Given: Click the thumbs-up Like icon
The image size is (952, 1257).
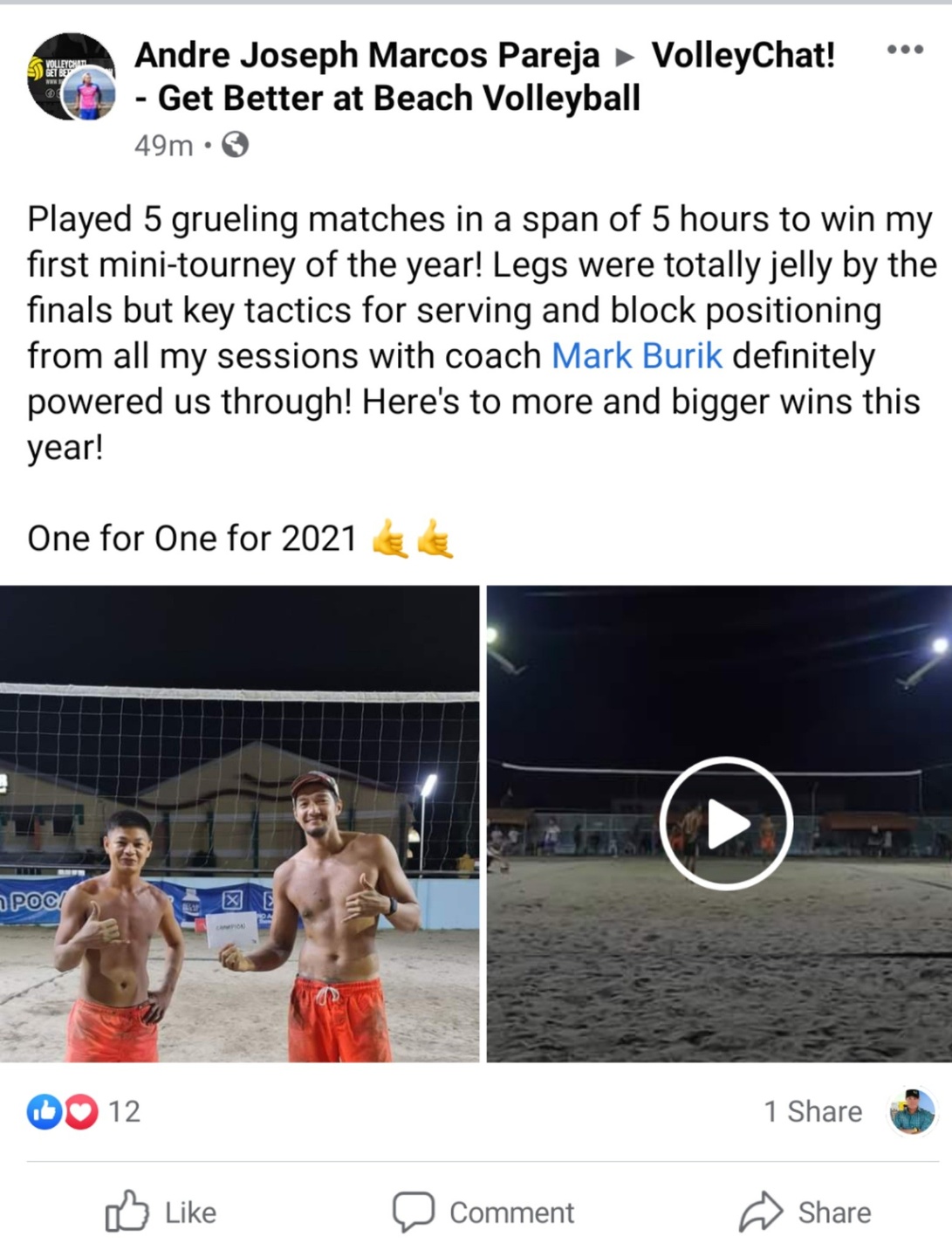Looking at the screenshot, I should [x=127, y=1212].
